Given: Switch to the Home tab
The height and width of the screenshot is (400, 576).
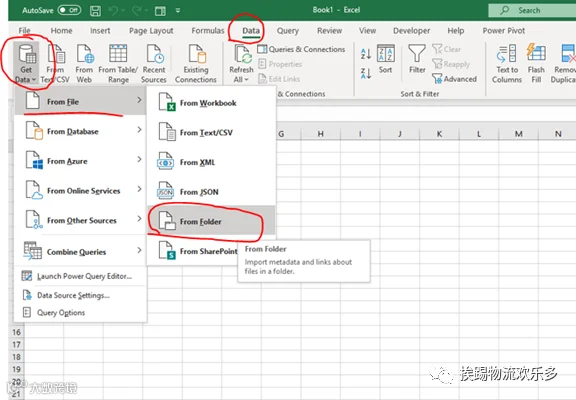Looking at the screenshot, I should 61,31.
